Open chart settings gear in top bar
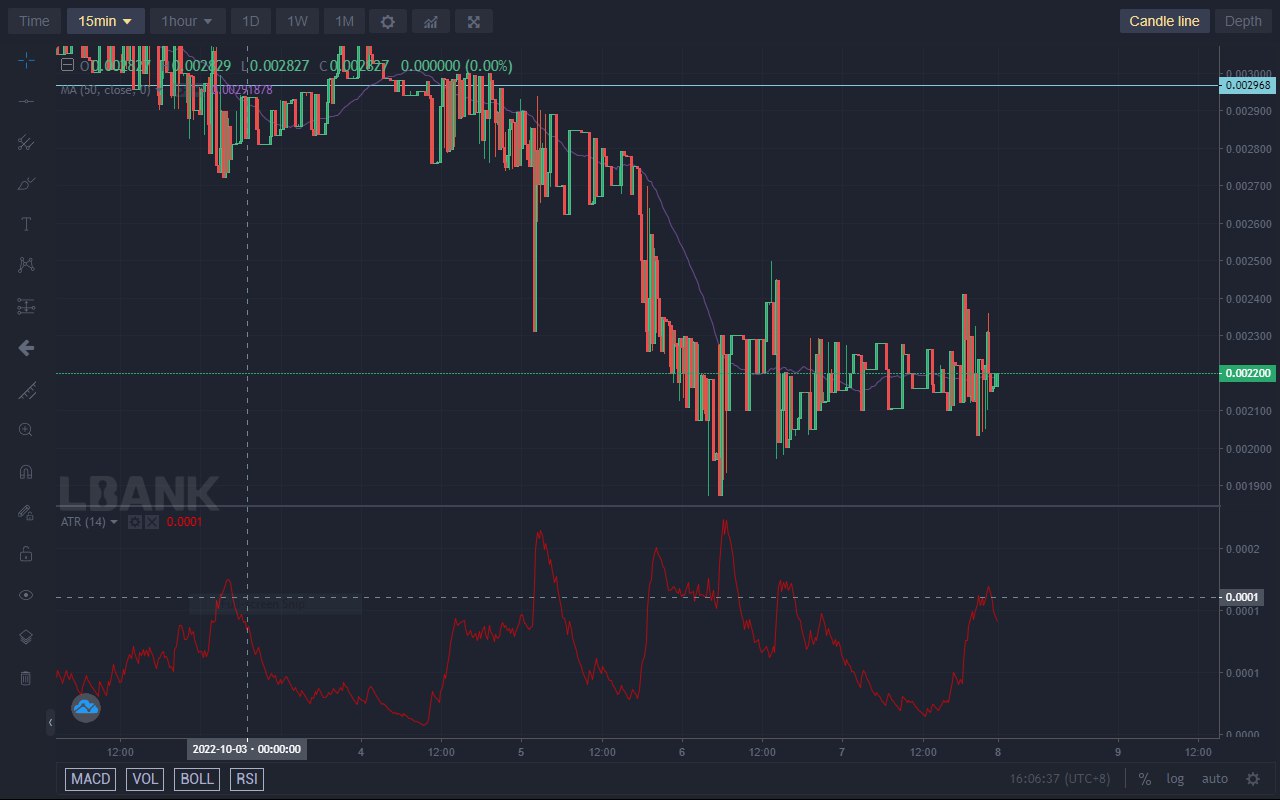1280x800 pixels. pos(388,21)
